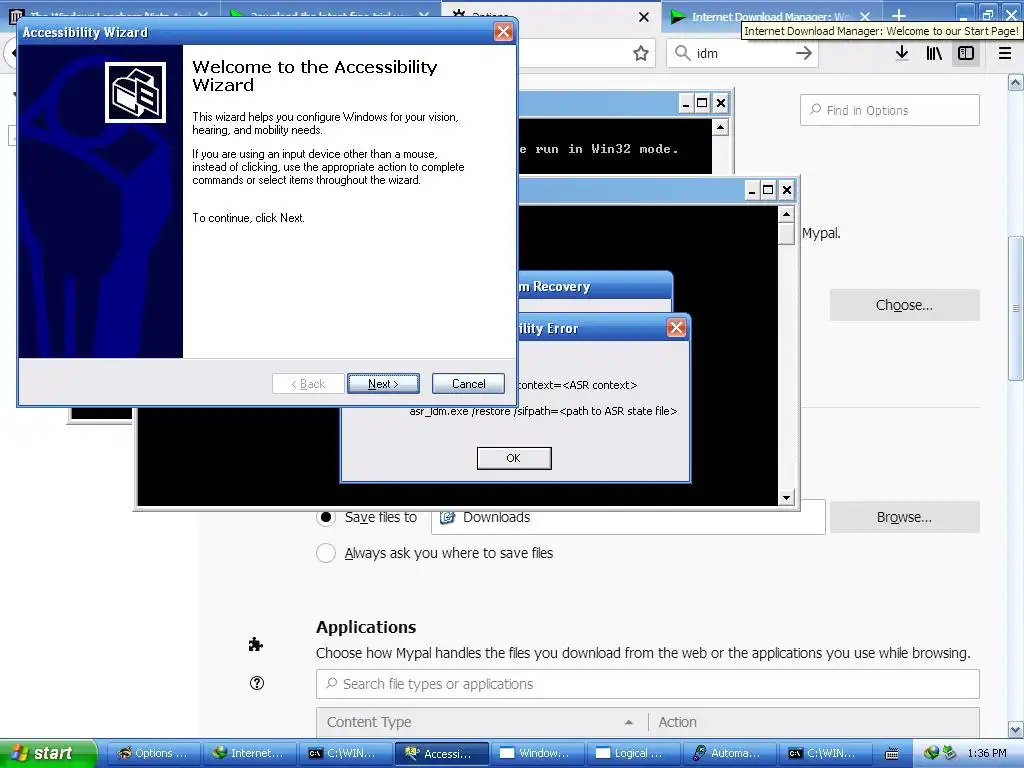Toggle the sidebar toolbar icon
Viewport: 1024px width, 768px height.
[966, 54]
